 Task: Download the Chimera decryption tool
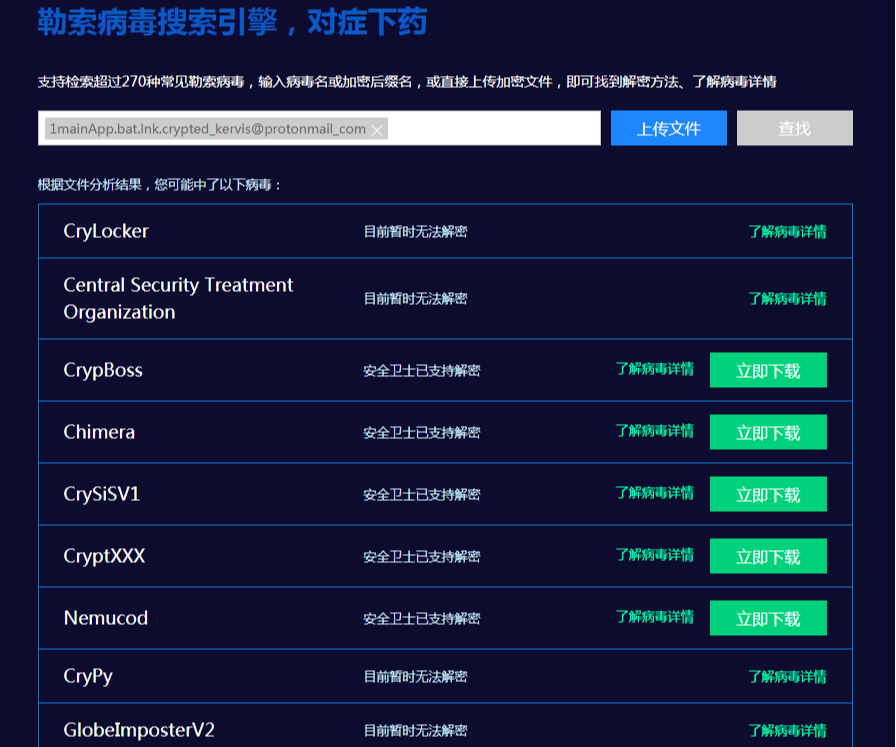768,432
